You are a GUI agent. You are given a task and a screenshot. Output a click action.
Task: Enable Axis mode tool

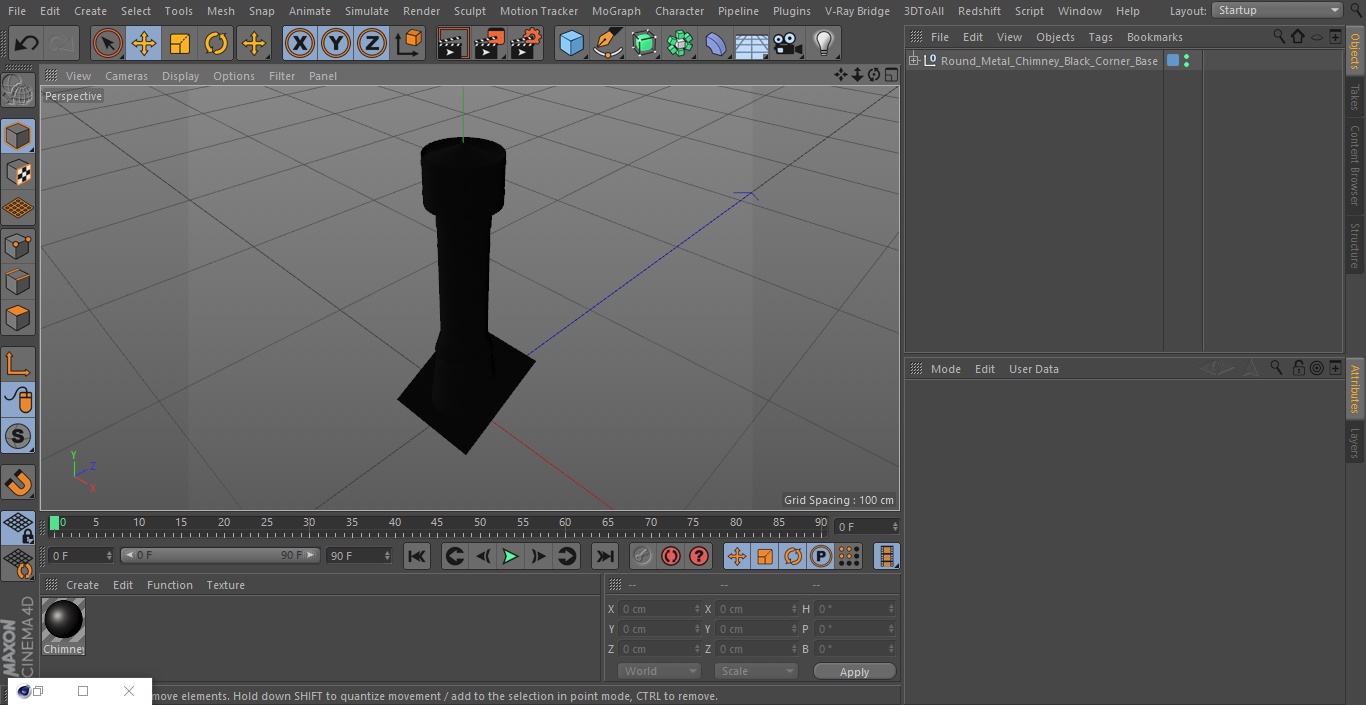(x=18, y=365)
